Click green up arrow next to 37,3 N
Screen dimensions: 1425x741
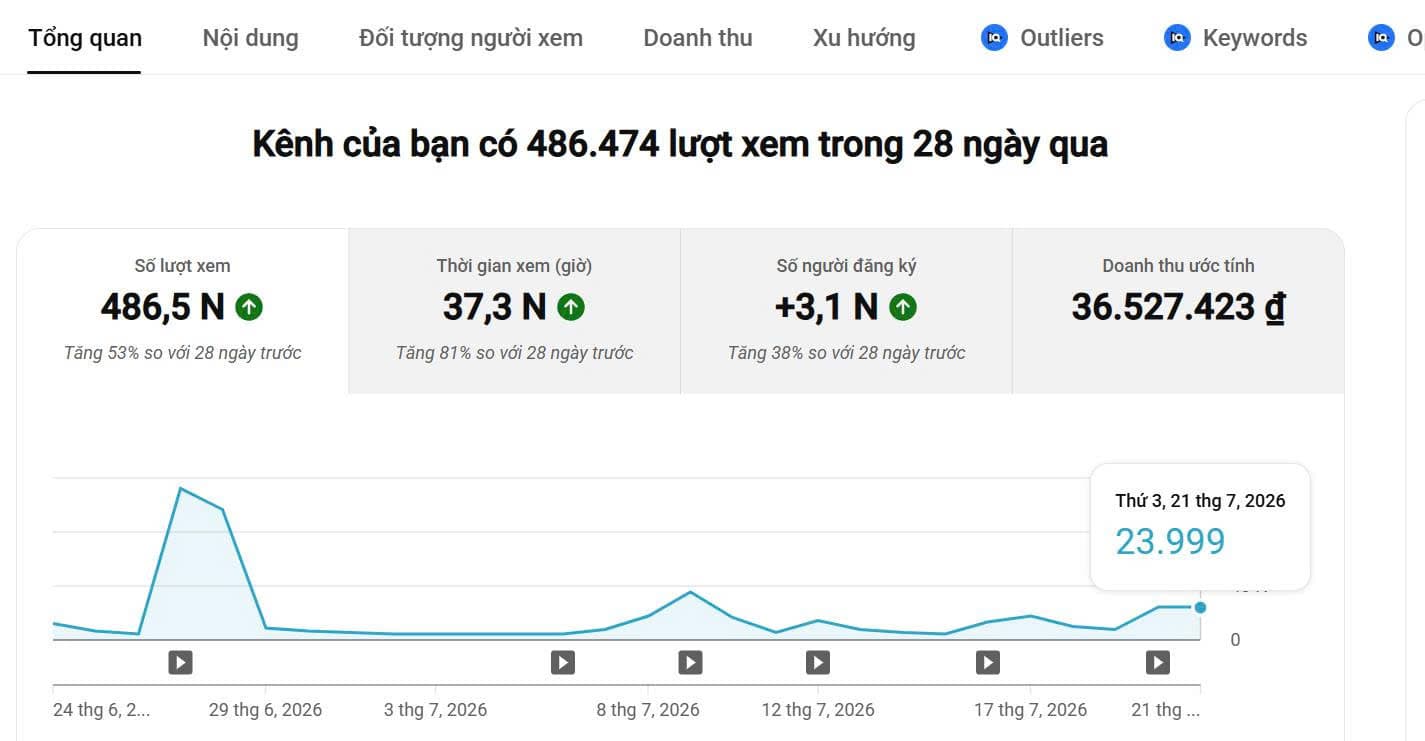click(x=571, y=307)
